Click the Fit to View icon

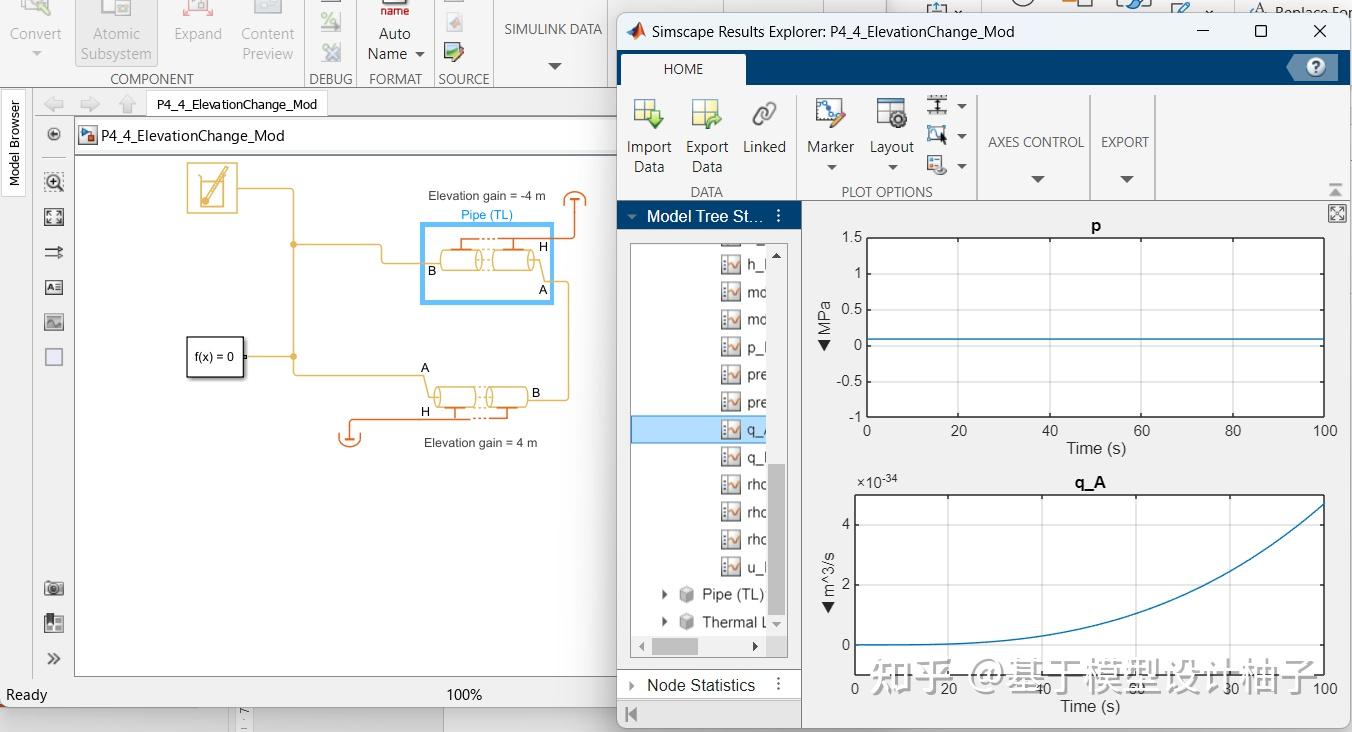(x=54, y=217)
